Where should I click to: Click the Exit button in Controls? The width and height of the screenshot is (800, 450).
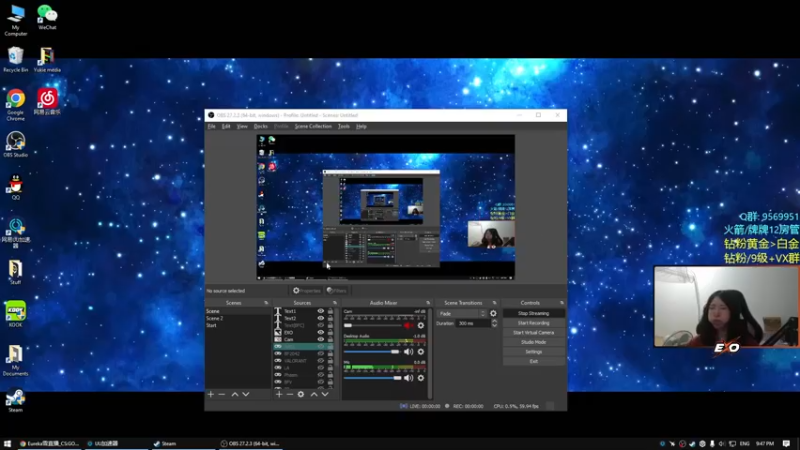[534, 361]
